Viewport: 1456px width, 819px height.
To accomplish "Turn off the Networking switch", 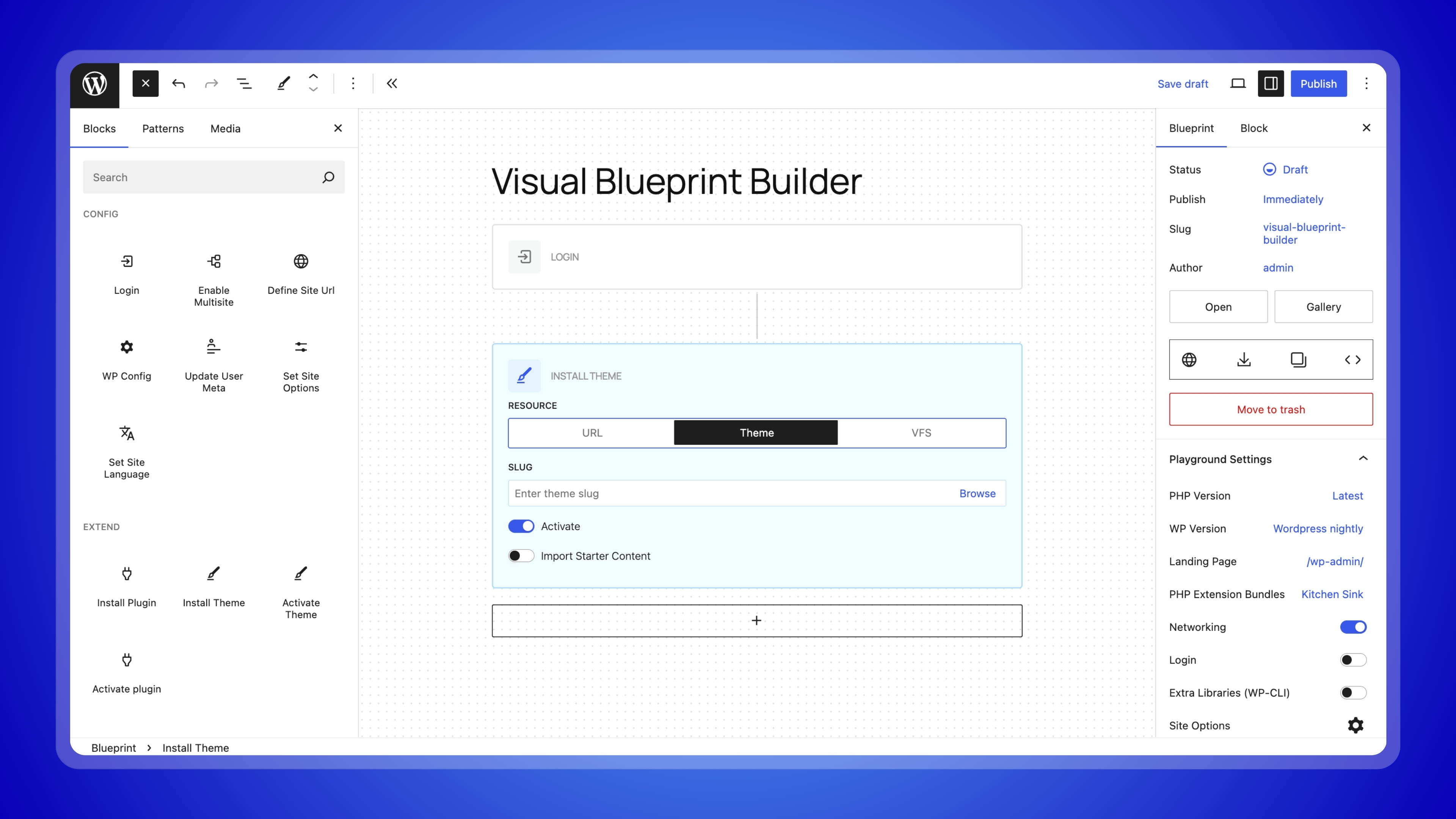I will coord(1353,627).
